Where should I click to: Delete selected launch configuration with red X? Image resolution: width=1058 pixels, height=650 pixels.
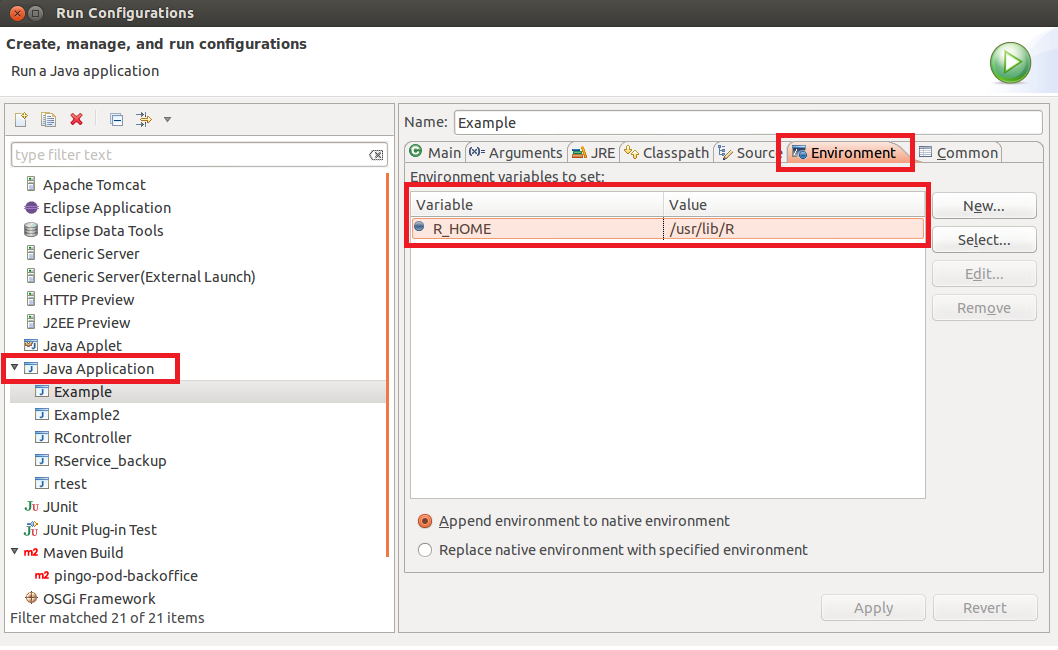click(x=76, y=119)
